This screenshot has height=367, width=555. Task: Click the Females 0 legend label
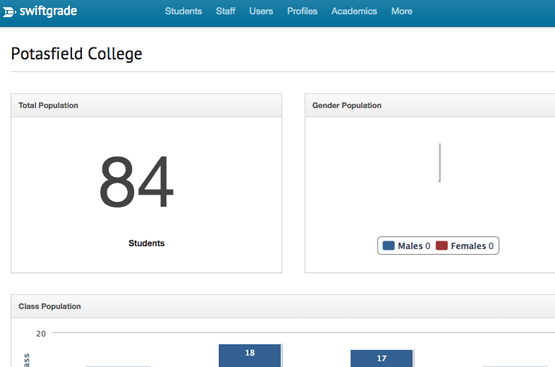(472, 246)
